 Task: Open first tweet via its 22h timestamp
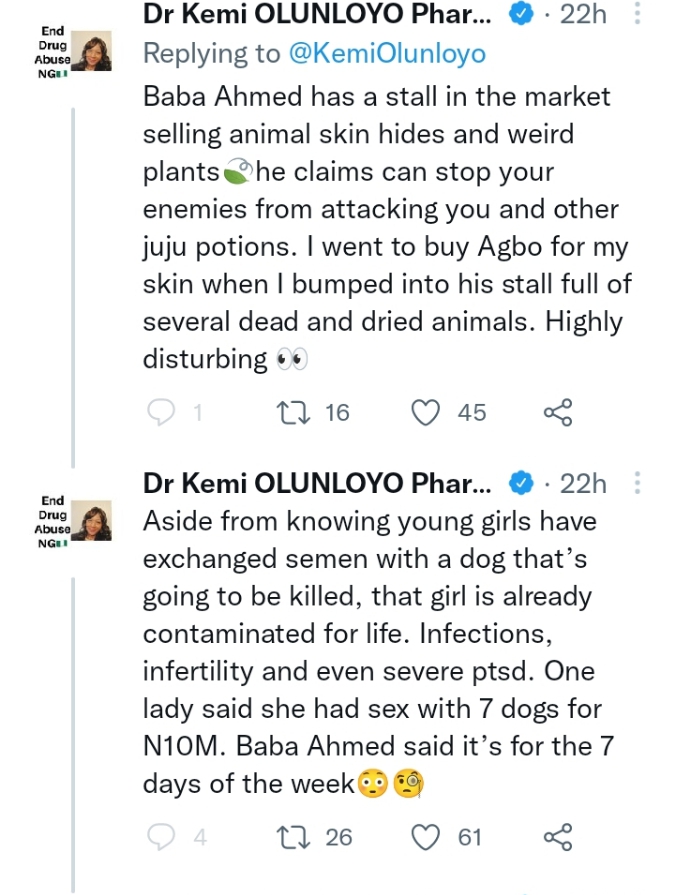(x=583, y=16)
